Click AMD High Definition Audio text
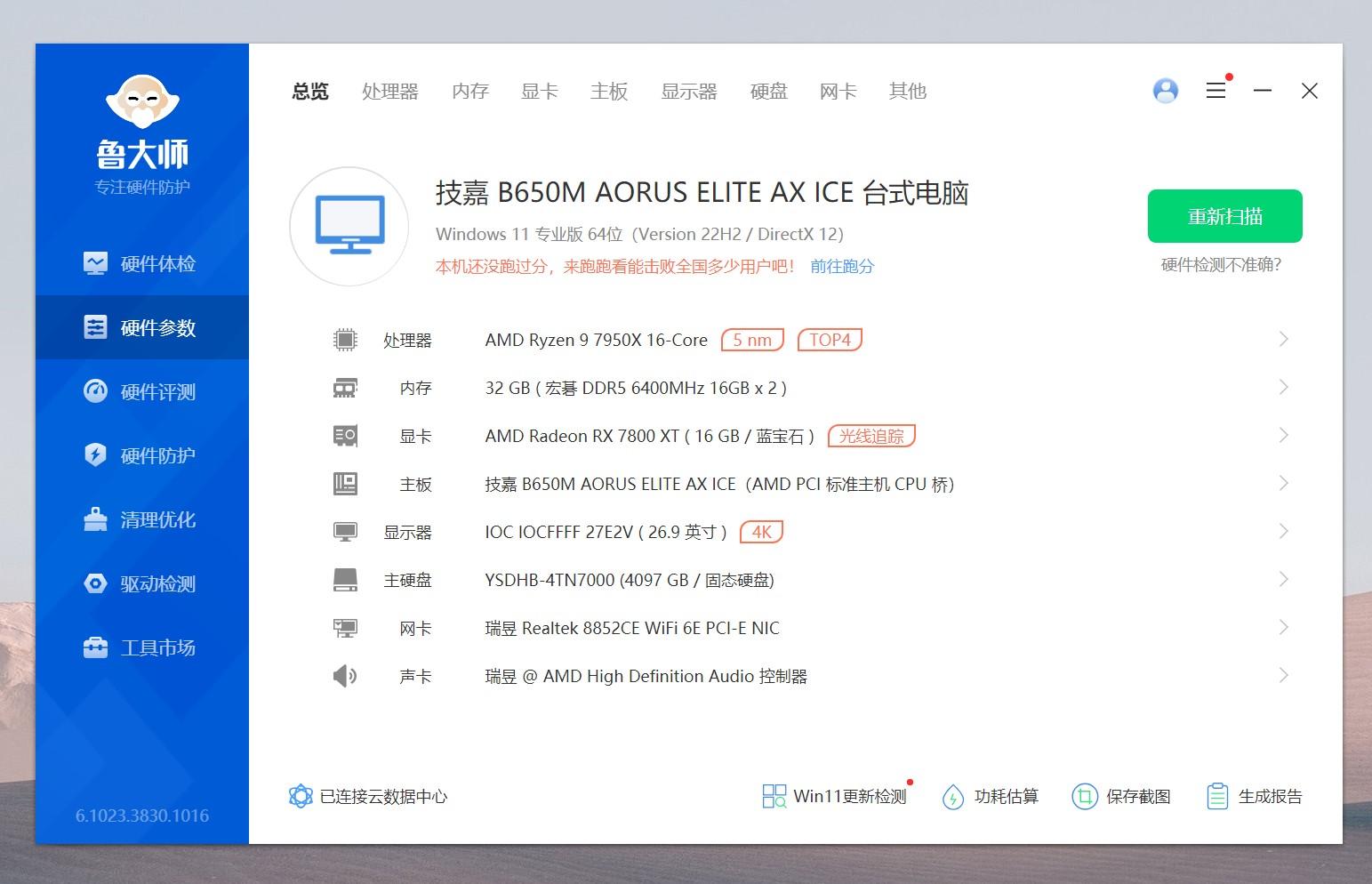The image size is (1372, 884). click(x=648, y=676)
